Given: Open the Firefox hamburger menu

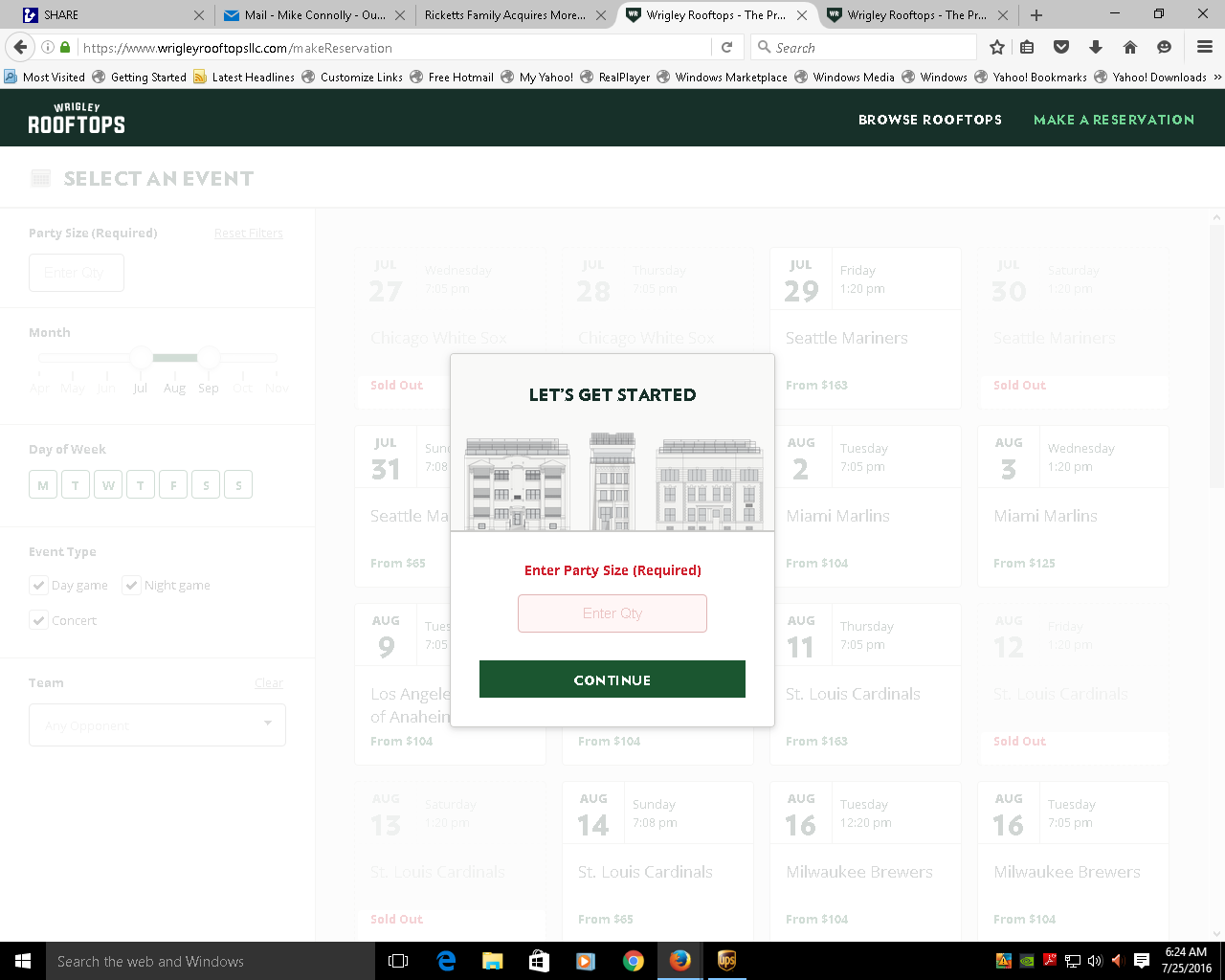Looking at the screenshot, I should coord(1205,47).
